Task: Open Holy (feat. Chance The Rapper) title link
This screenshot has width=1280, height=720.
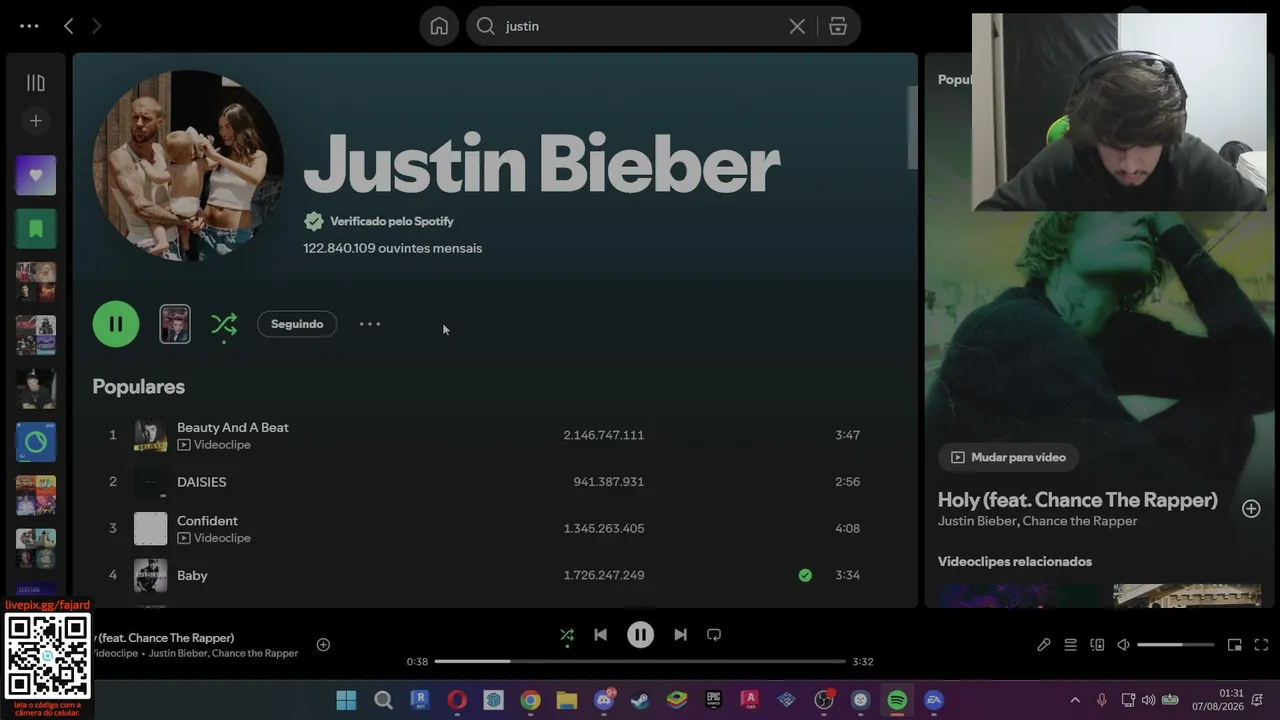Action: tap(1078, 500)
